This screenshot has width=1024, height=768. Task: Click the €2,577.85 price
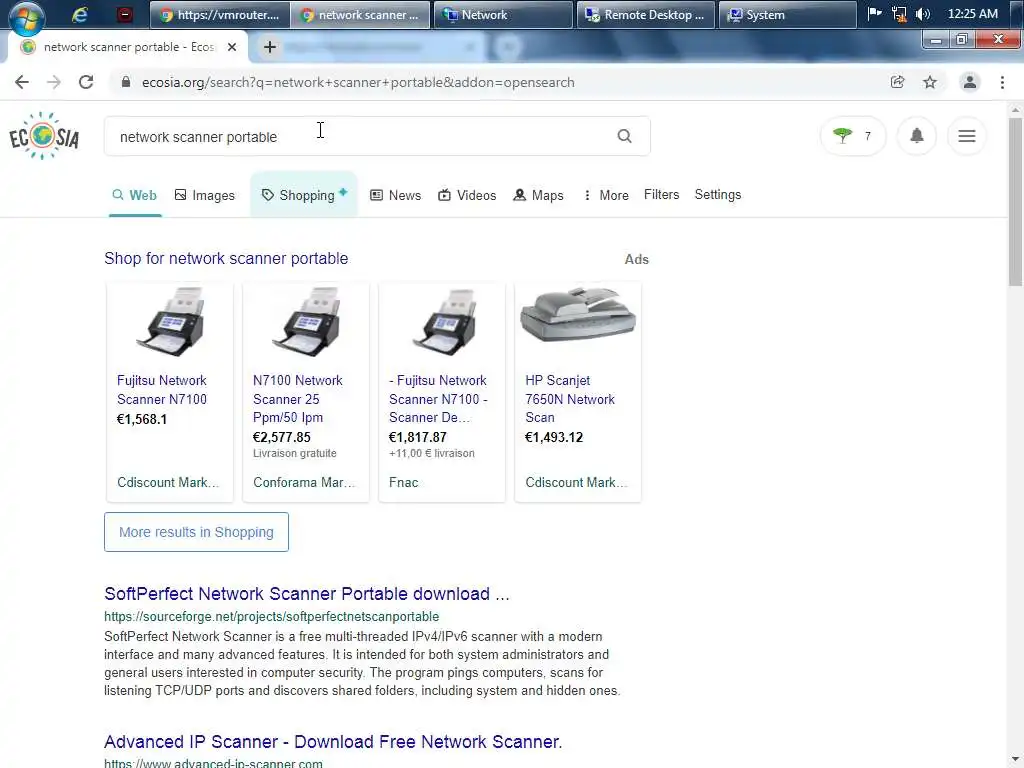[x=281, y=438]
